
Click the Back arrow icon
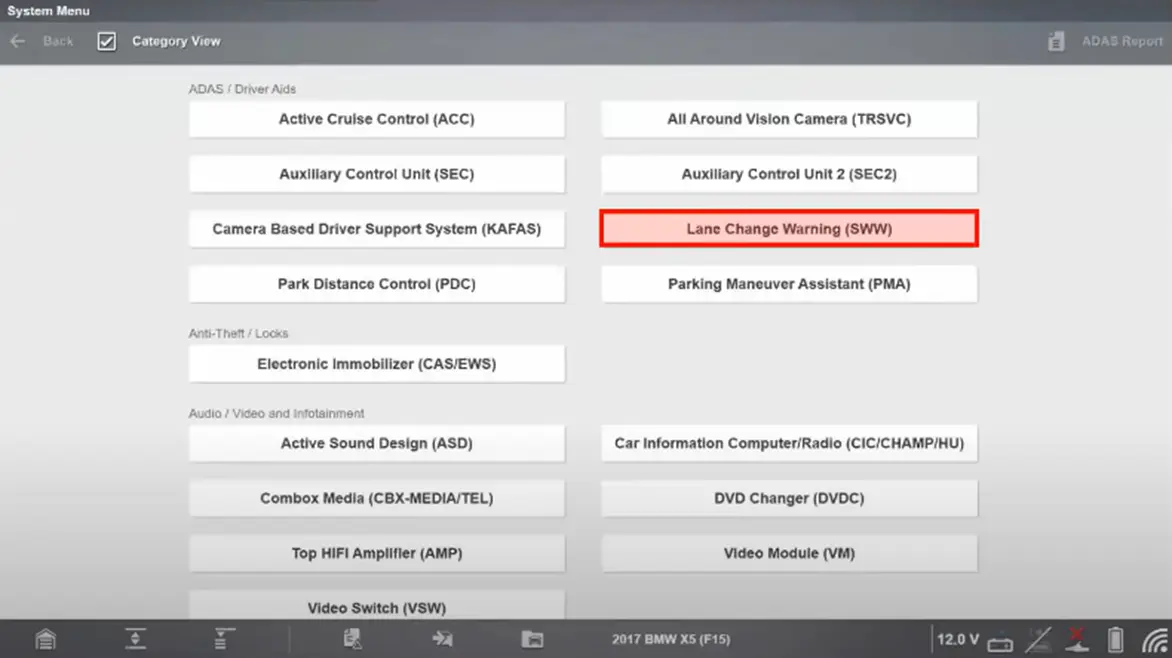18,41
